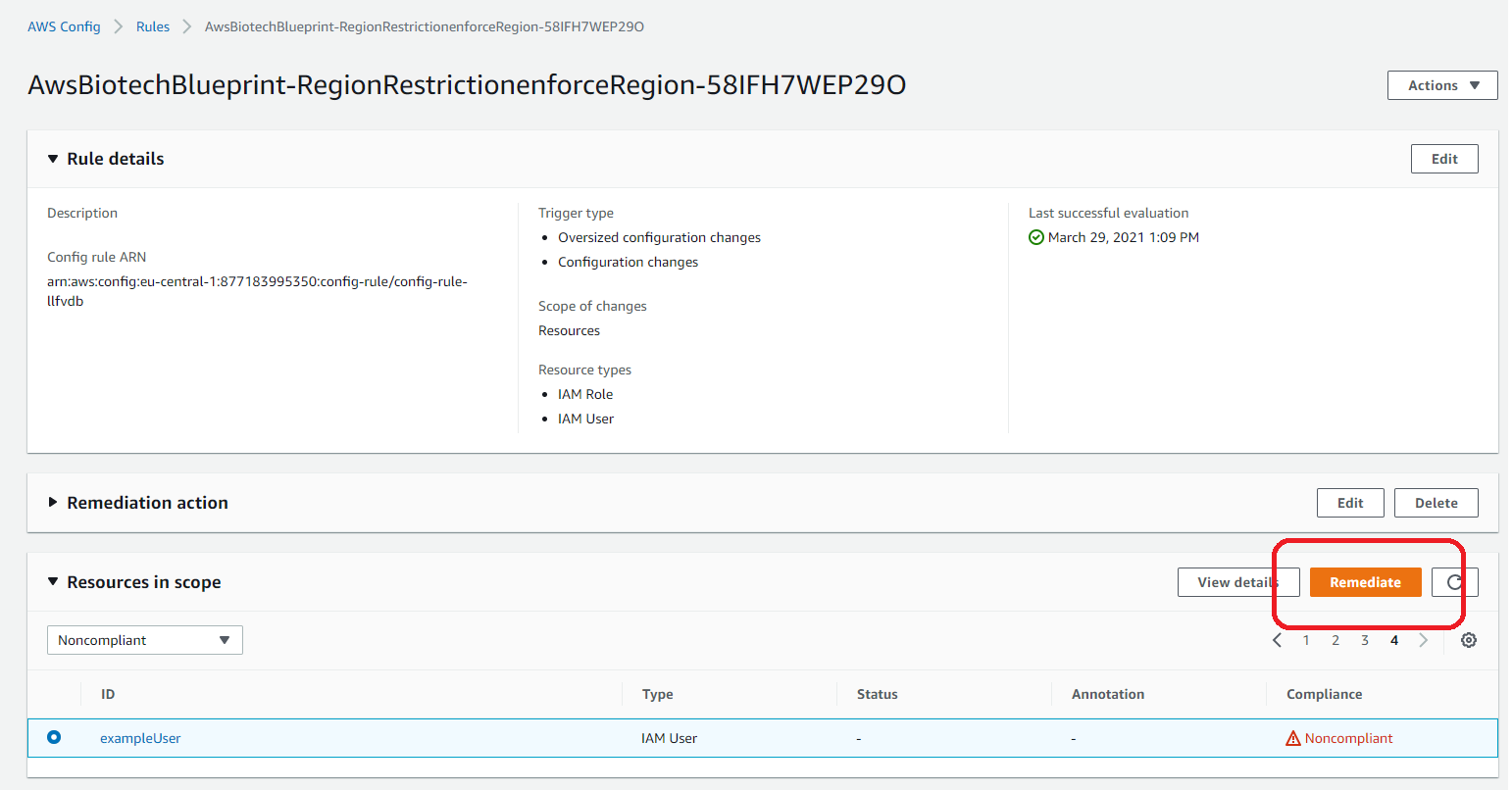Screen dimensions: 1512x790
Task: Collapse the Rule details section
Action: click(x=53, y=159)
